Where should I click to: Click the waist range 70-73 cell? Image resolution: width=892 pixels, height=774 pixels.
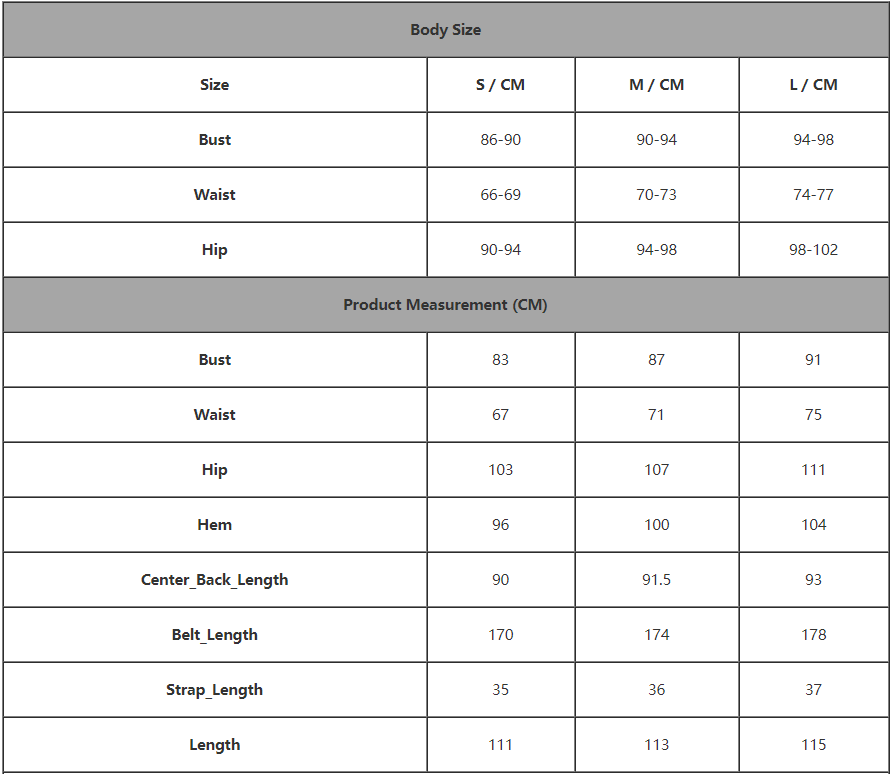pos(656,195)
